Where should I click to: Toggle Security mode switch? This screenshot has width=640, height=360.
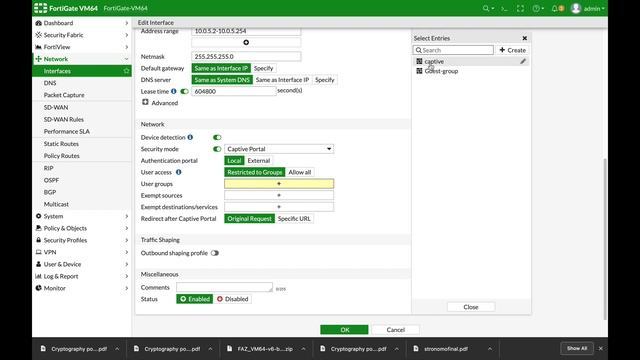pos(217,149)
